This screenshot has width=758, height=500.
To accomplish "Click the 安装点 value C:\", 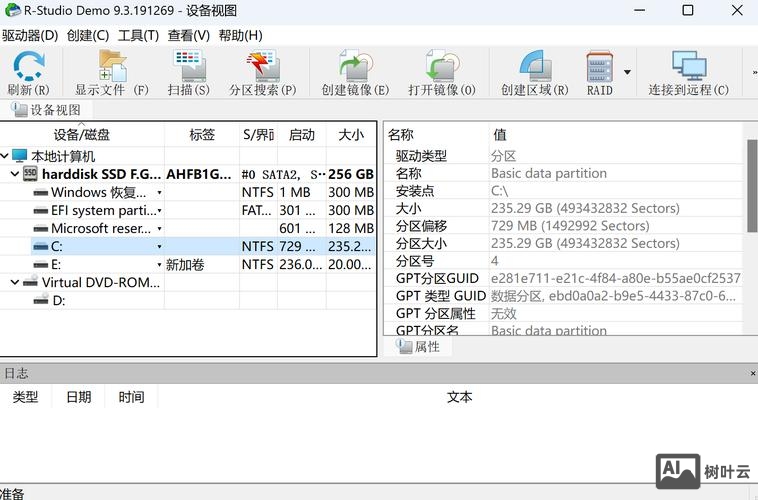I will (x=499, y=191).
